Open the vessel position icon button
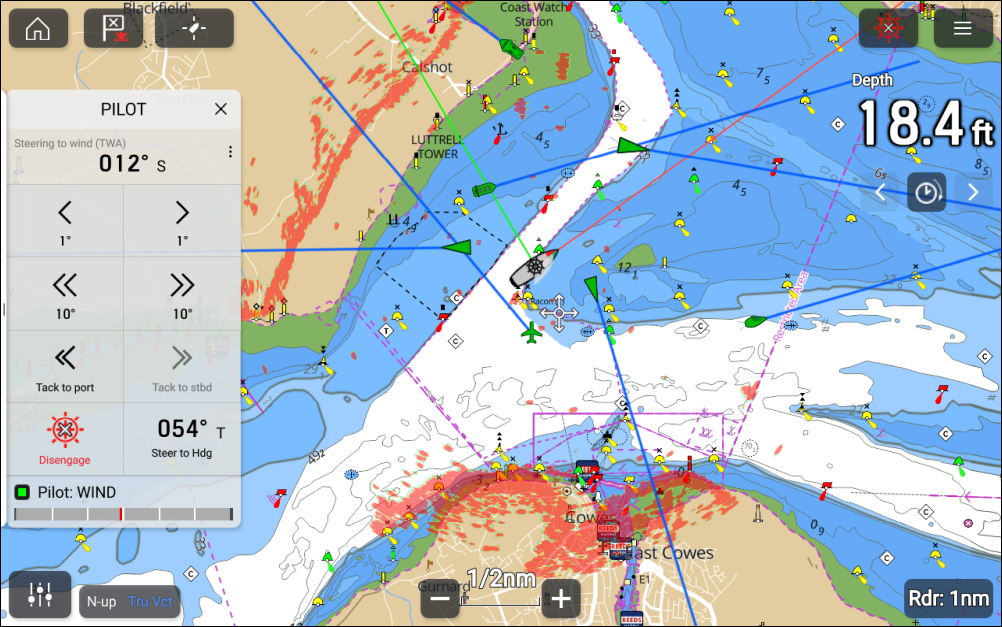Screen dimensions: 1002x627 [194, 28]
